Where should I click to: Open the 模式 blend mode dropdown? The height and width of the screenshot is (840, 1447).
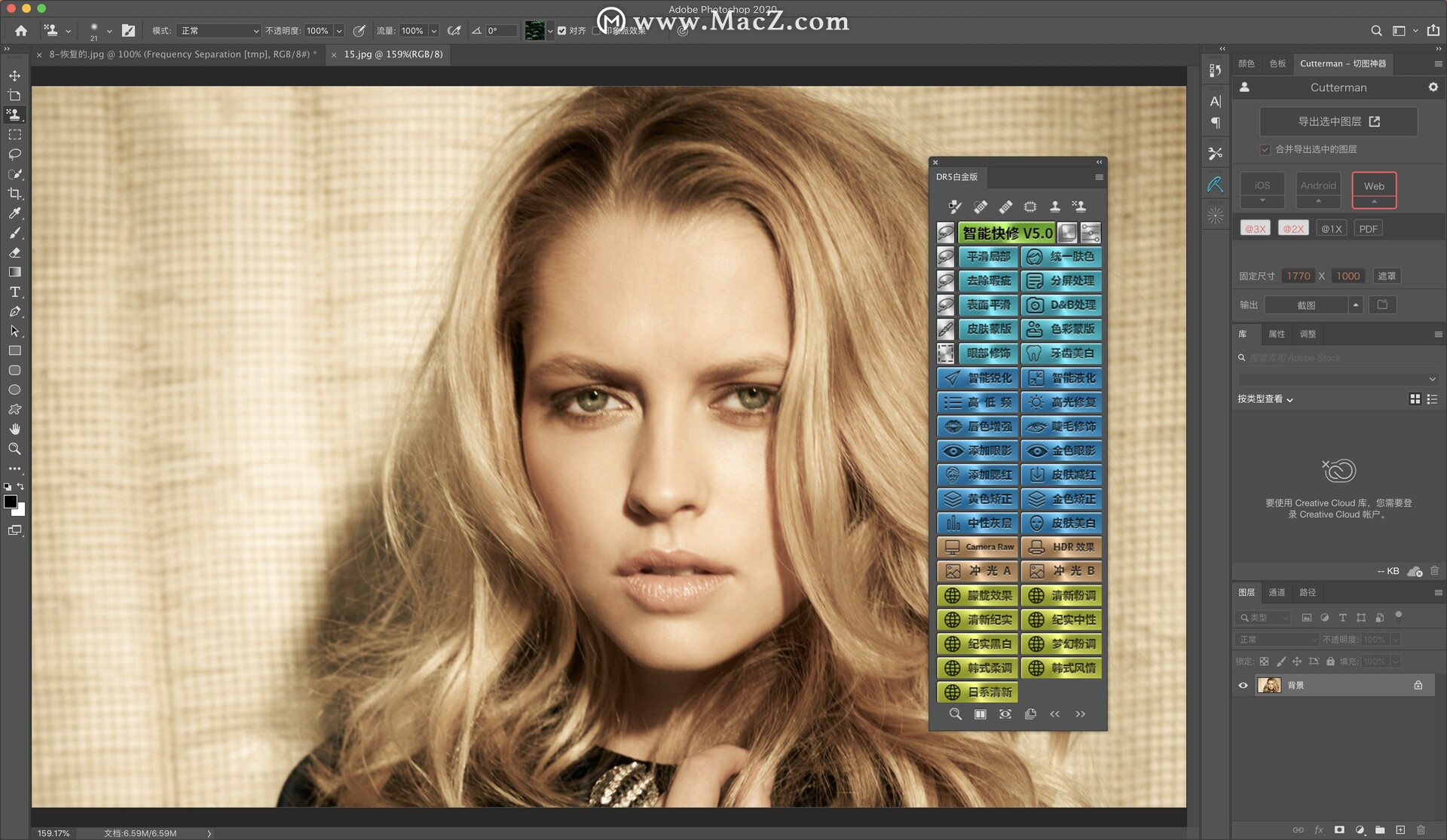(x=219, y=31)
